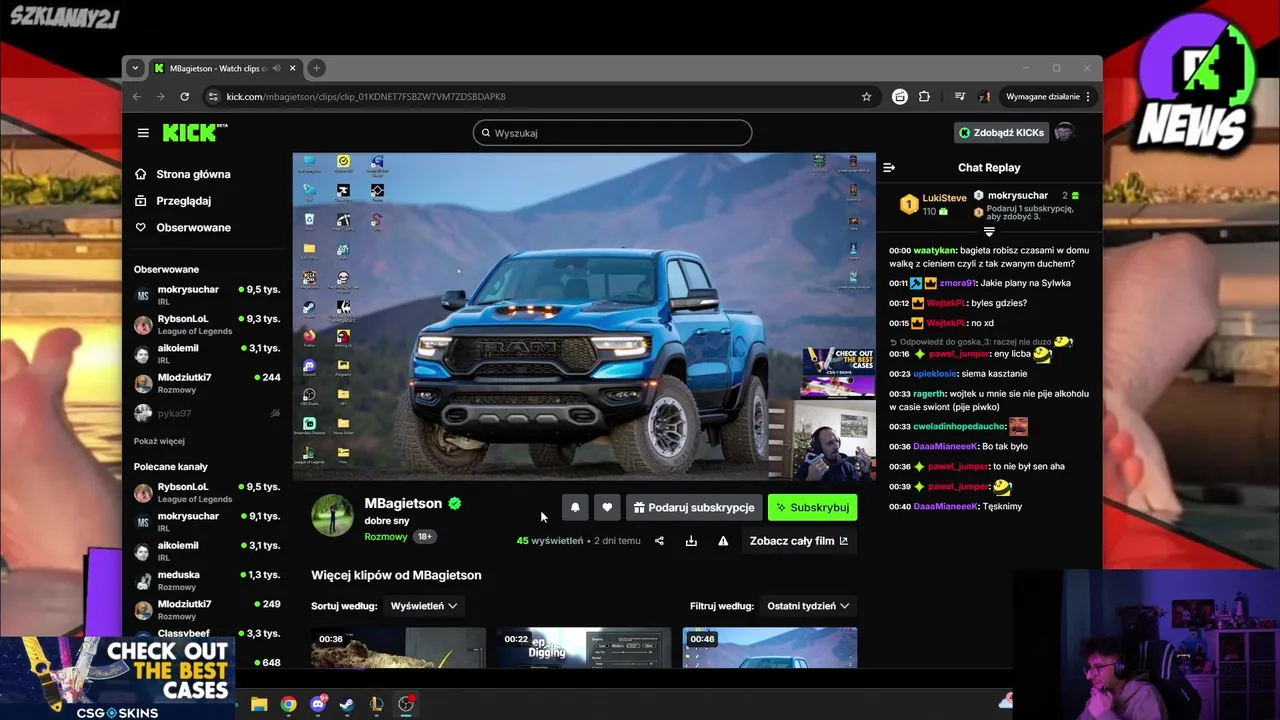The height and width of the screenshot is (720, 1280).
Task: Open File Explorer from taskbar
Action: coord(259,704)
